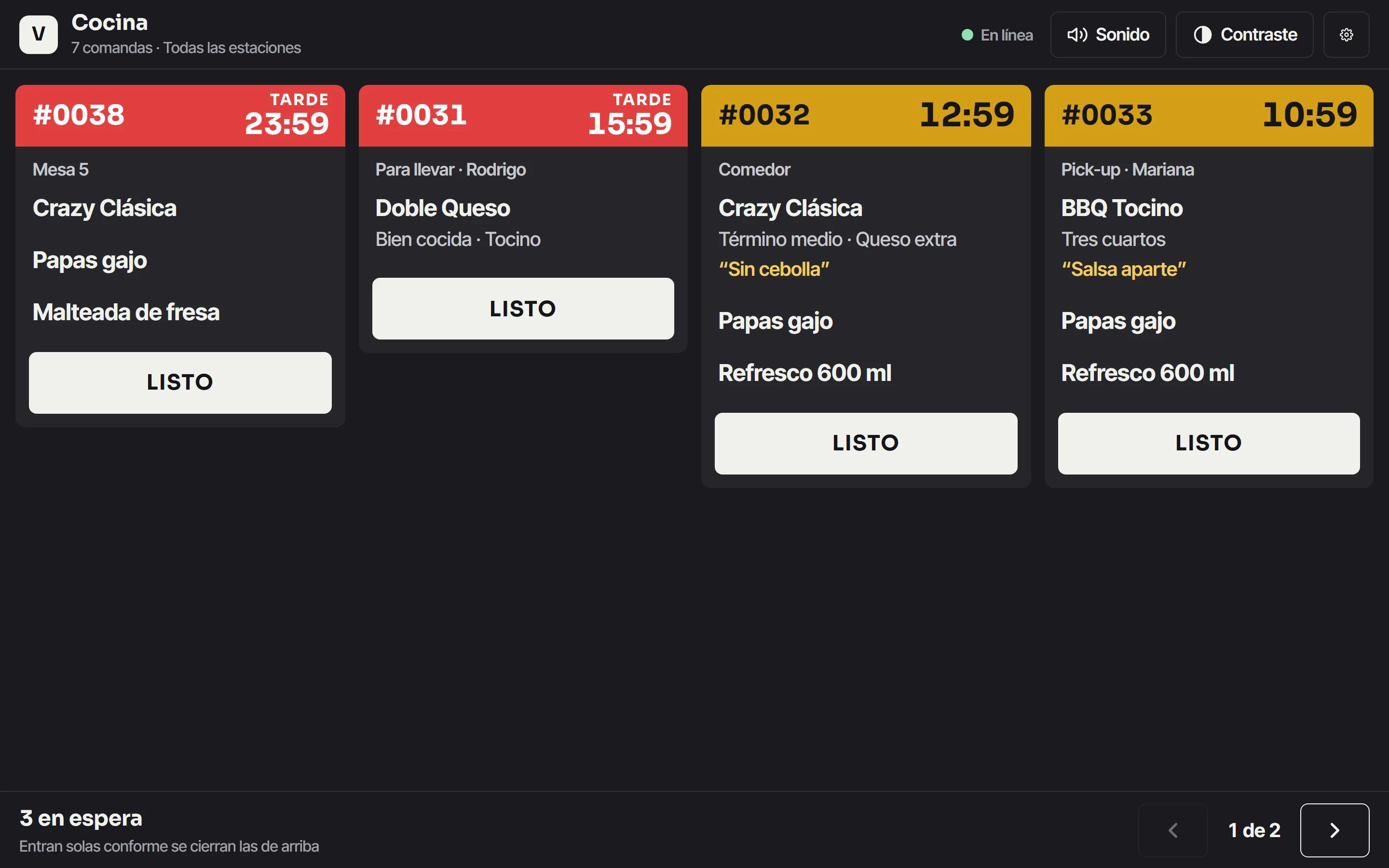Select the #0031 order header

[523, 115]
